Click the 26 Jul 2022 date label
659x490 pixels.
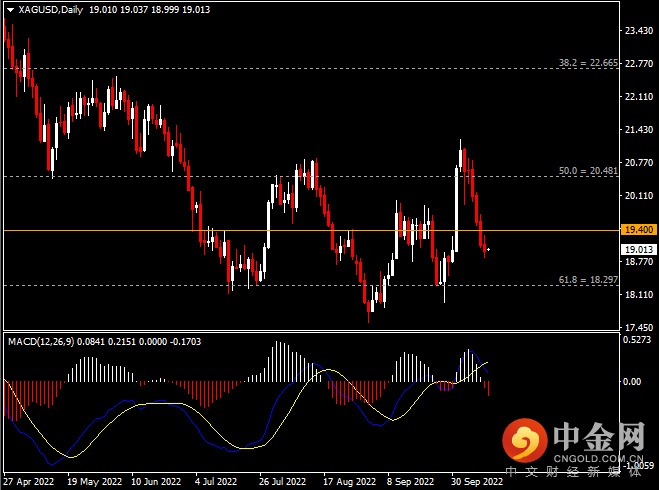(x=282, y=482)
